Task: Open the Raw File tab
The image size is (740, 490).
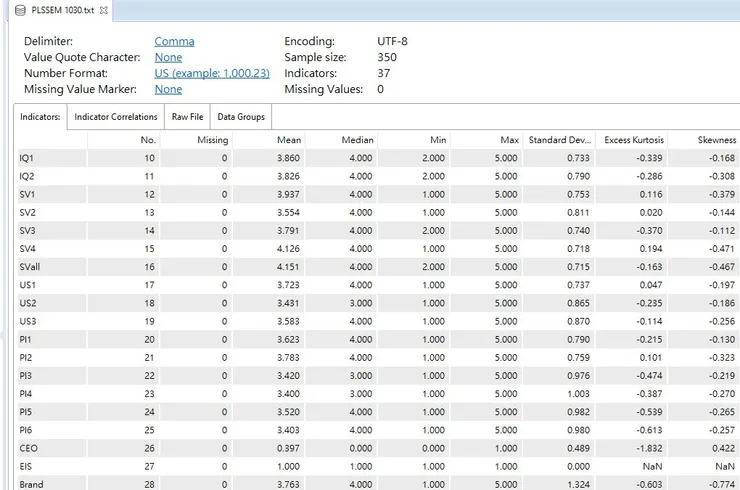Action: pos(187,117)
